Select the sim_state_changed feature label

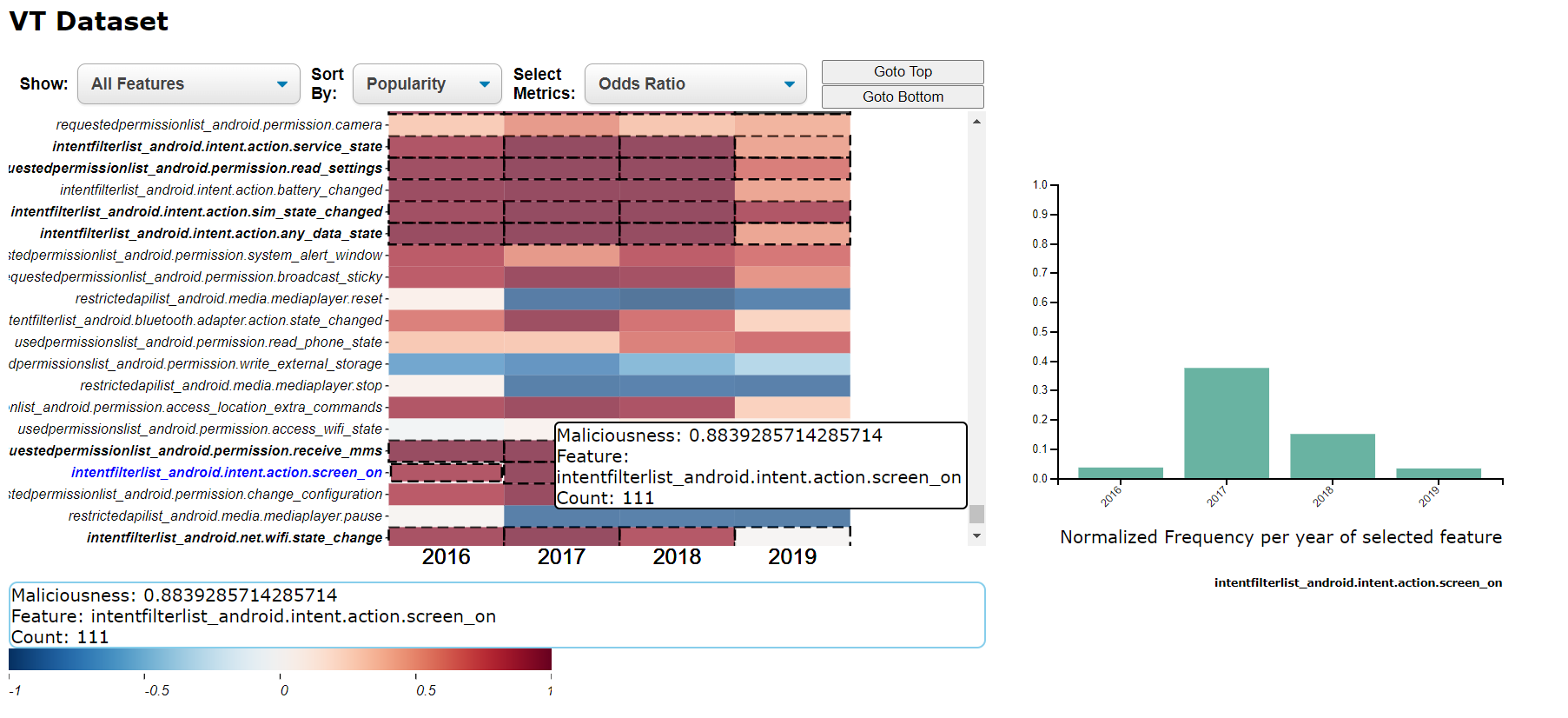tap(196, 212)
